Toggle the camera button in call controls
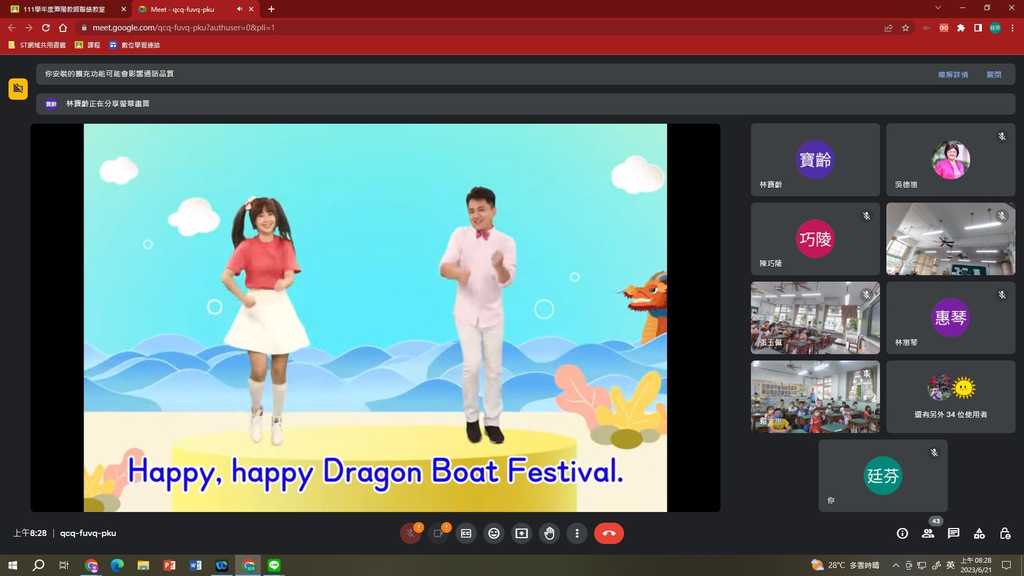This screenshot has width=1024, height=576. coord(439,534)
